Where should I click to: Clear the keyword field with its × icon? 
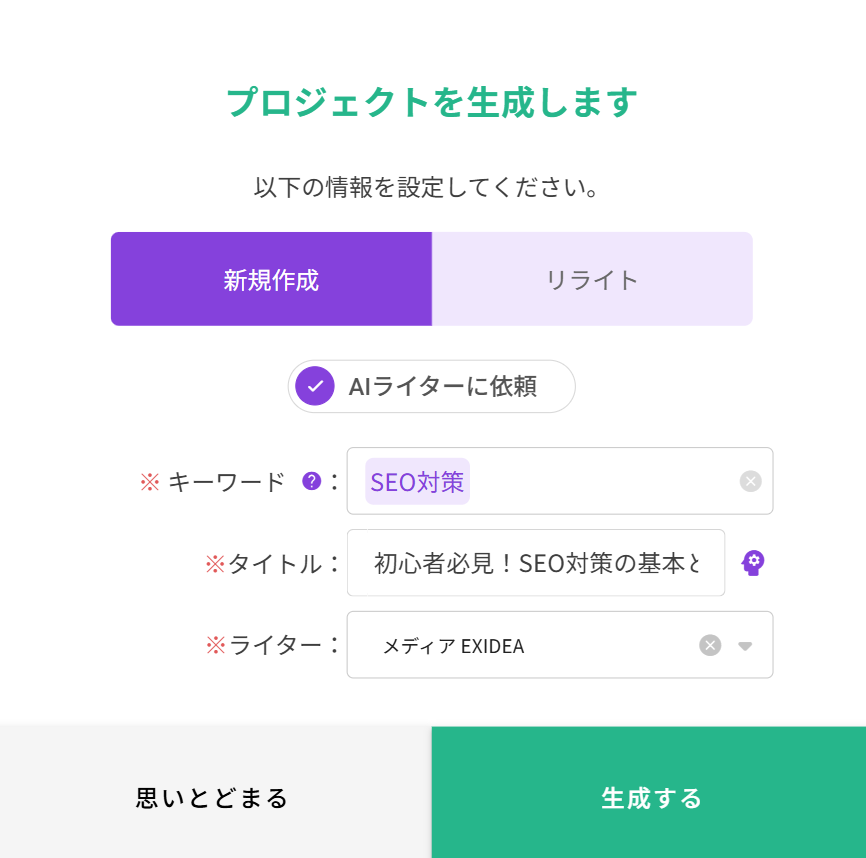(x=750, y=481)
